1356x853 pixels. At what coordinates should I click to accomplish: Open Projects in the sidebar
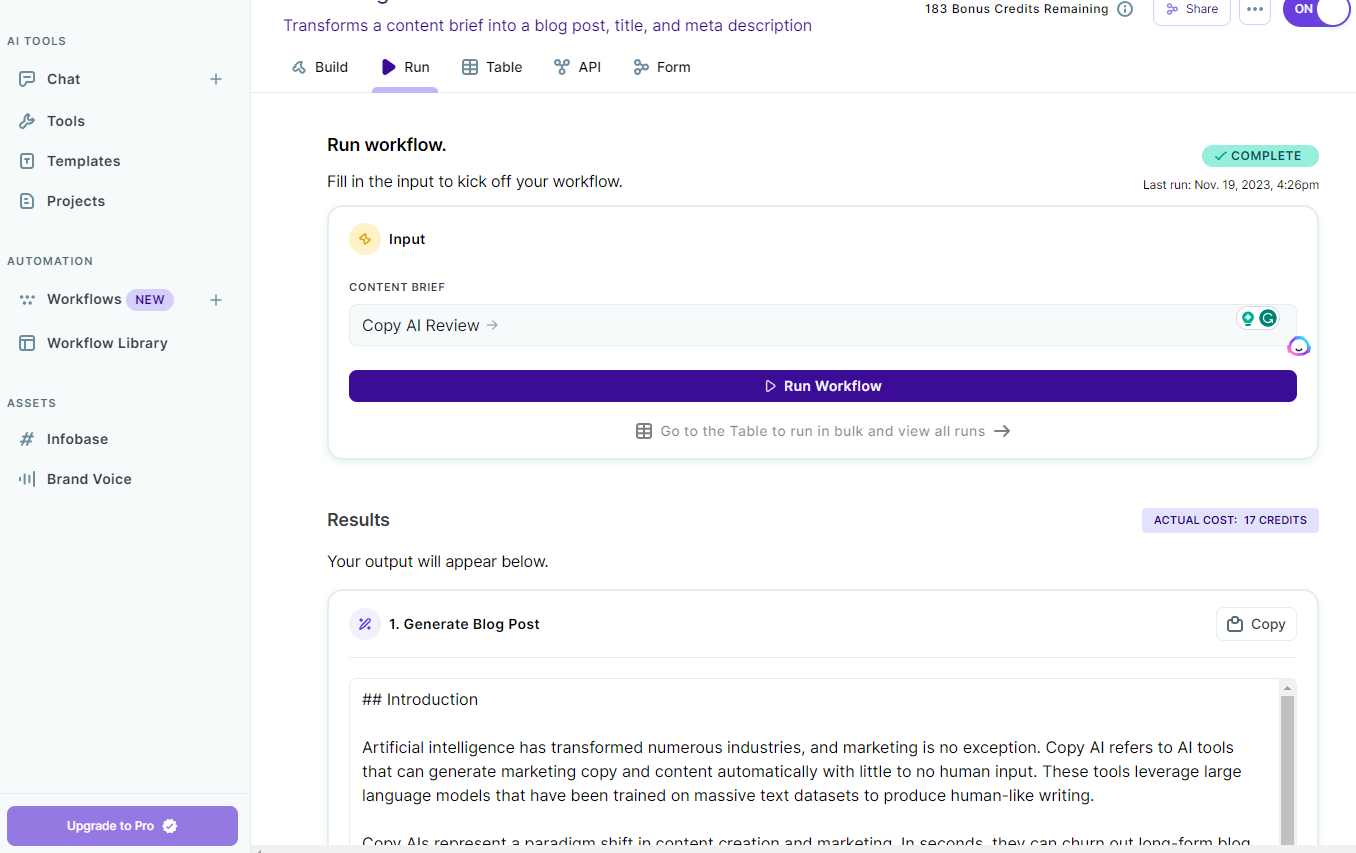75,201
